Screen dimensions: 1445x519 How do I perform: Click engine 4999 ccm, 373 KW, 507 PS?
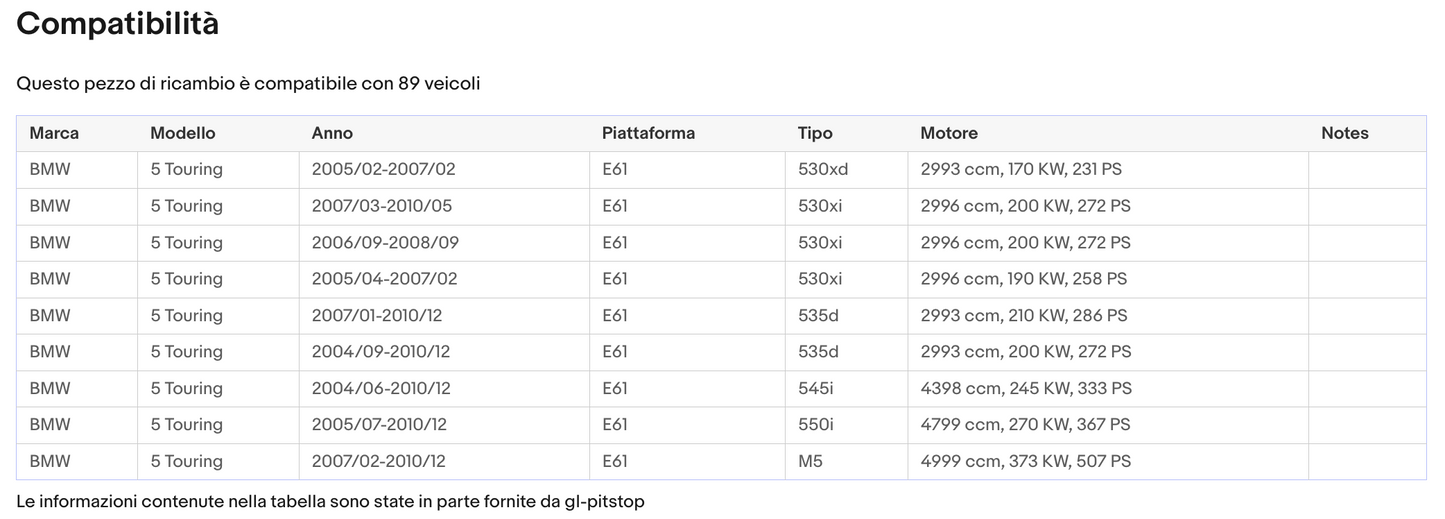(x=1025, y=461)
